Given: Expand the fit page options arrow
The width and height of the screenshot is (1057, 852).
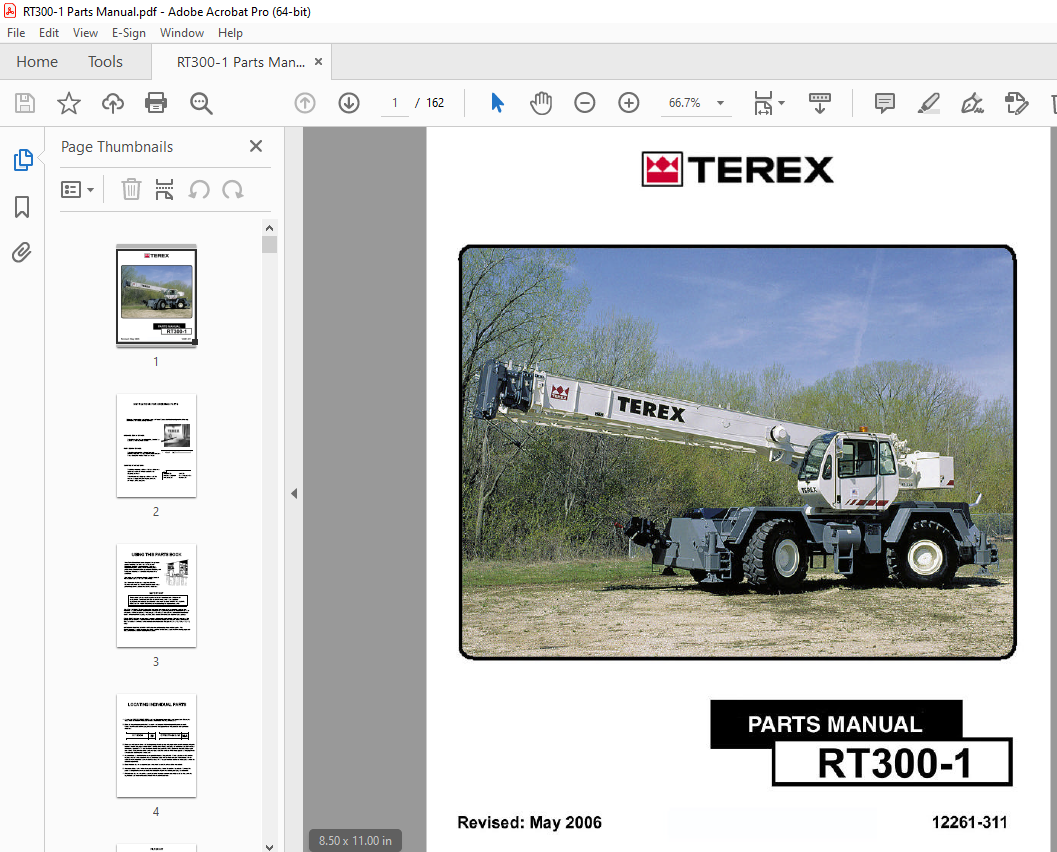Looking at the screenshot, I should [781, 103].
